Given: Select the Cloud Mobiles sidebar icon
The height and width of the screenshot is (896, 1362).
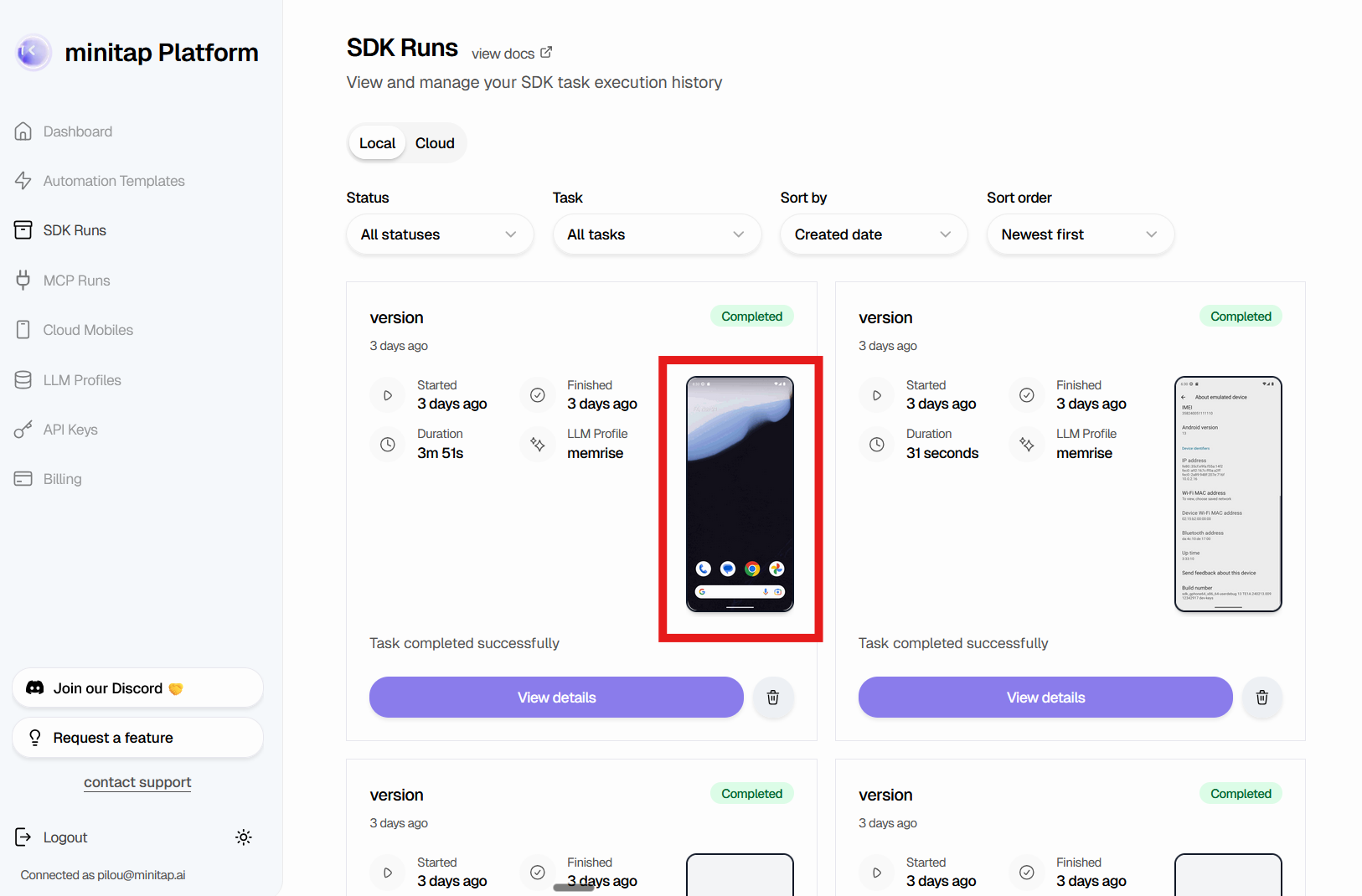Looking at the screenshot, I should (23, 329).
